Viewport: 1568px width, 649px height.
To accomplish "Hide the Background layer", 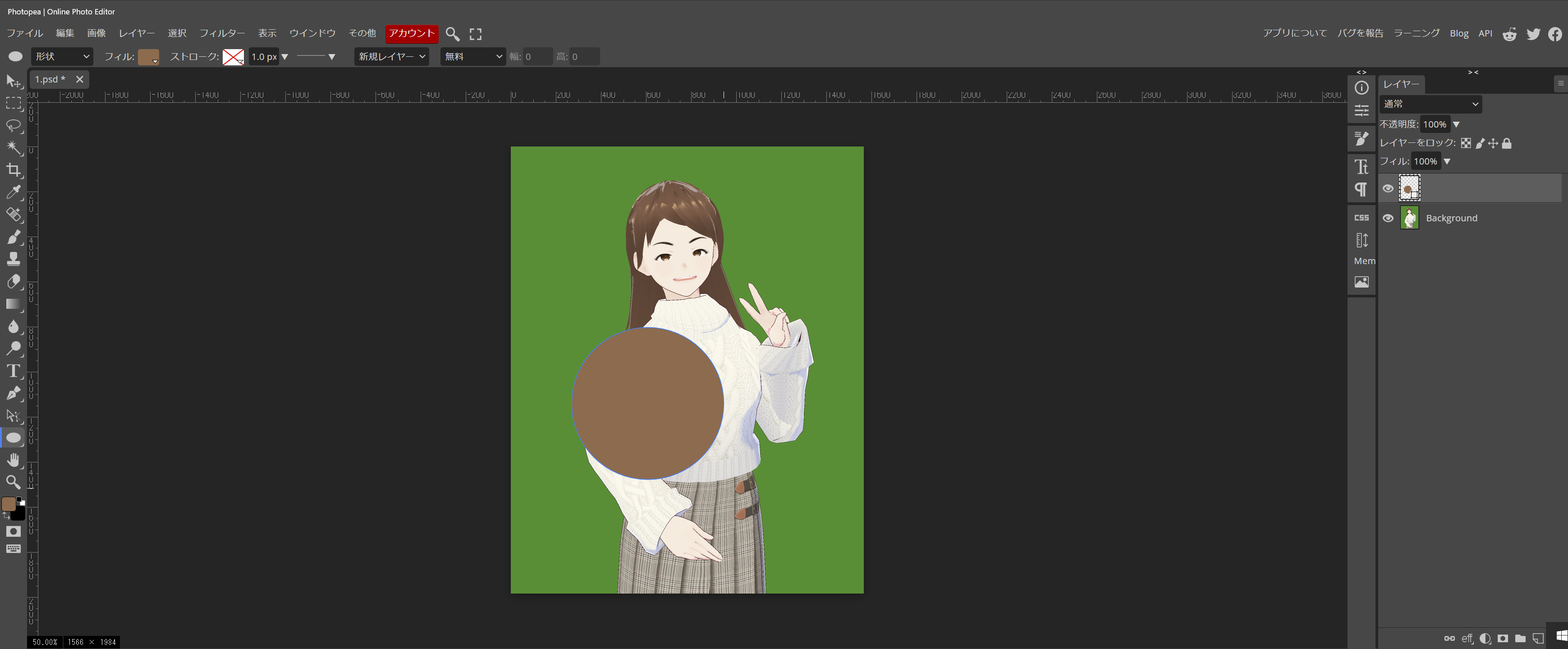I will click(1388, 218).
